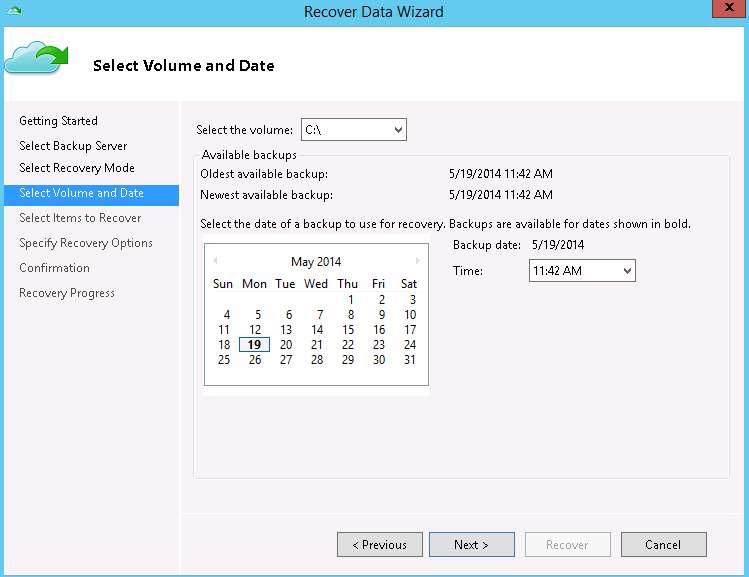Select May 7 in the calendar
This screenshot has height=577, width=749.
pos(320,315)
